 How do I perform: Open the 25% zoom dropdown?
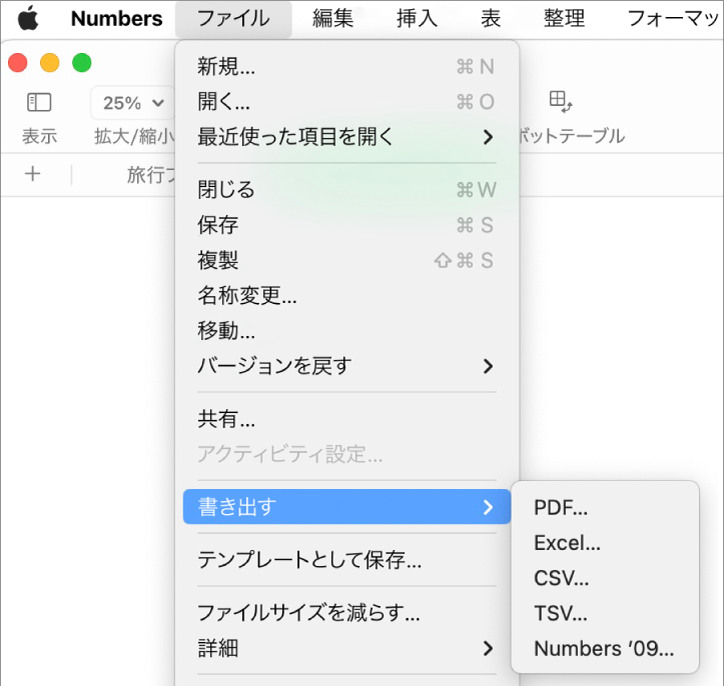(x=133, y=103)
